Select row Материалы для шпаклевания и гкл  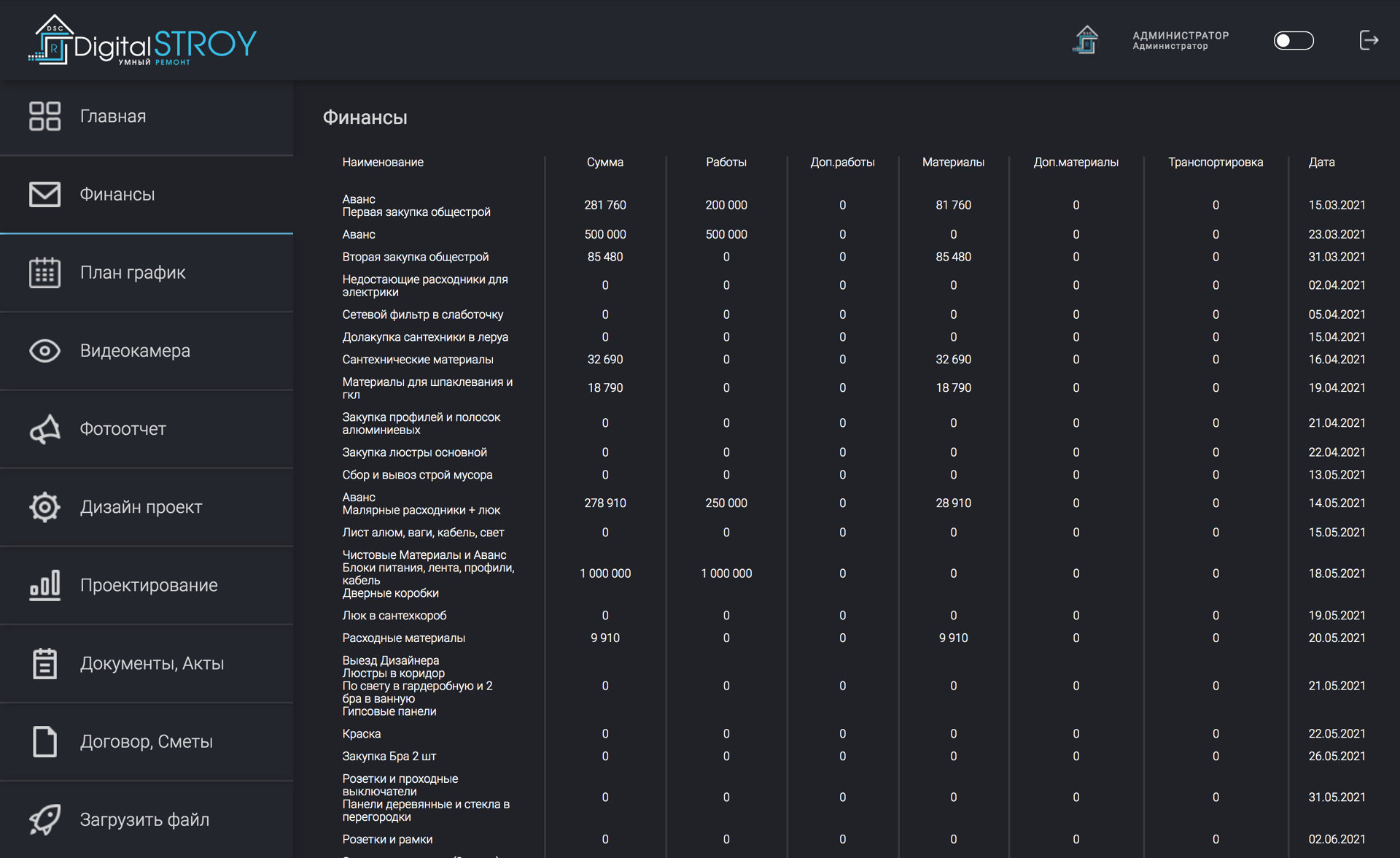(854, 388)
